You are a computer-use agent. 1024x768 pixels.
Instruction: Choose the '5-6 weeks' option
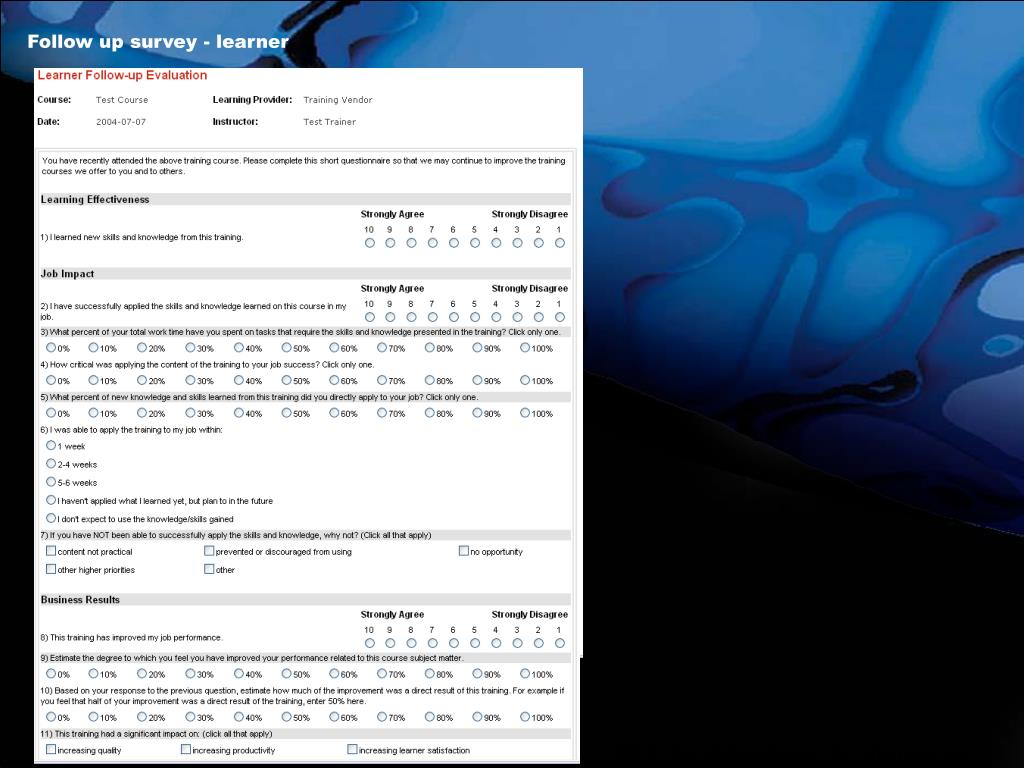click(51, 482)
